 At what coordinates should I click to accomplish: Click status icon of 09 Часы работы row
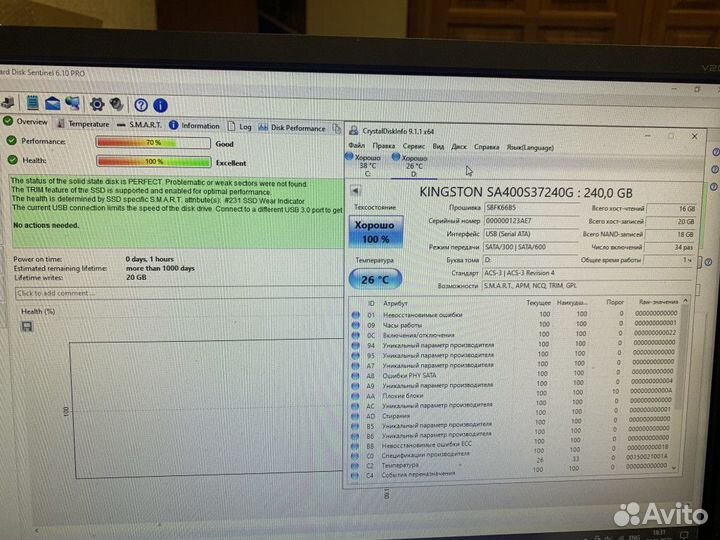pyautogui.click(x=356, y=325)
